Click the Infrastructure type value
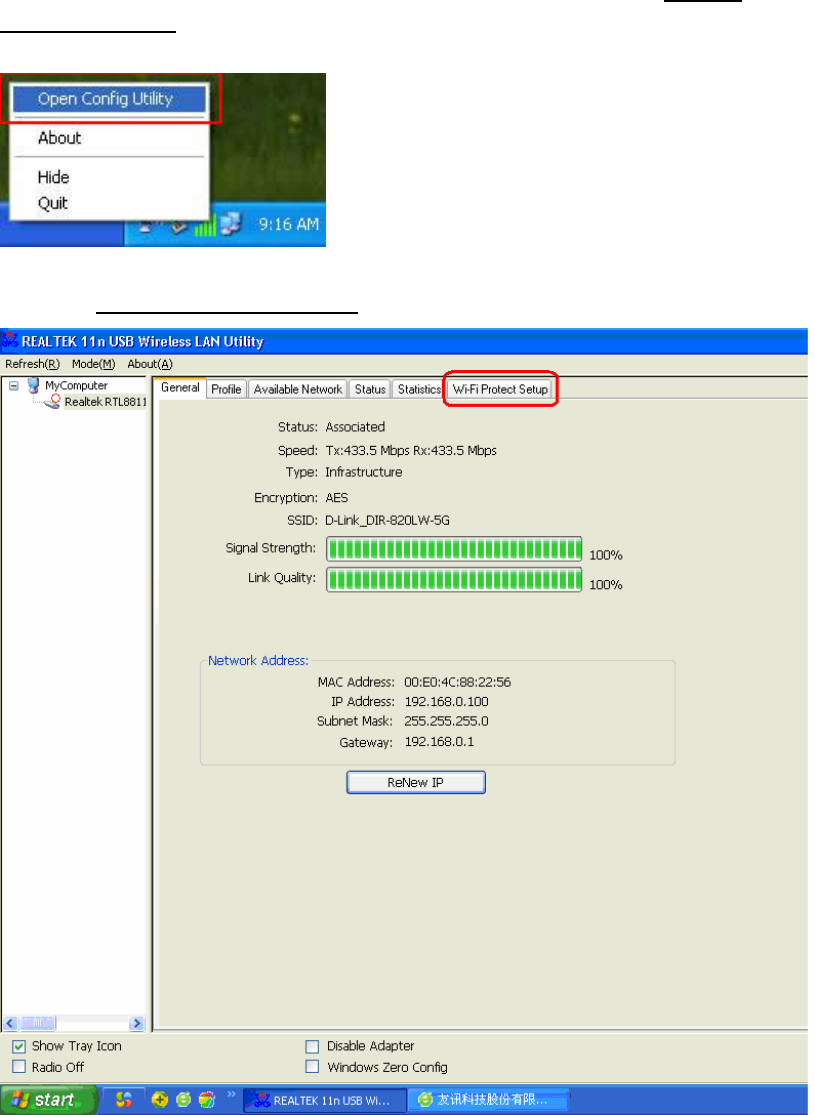The height and width of the screenshot is (1115, 815). pos(363,472)
